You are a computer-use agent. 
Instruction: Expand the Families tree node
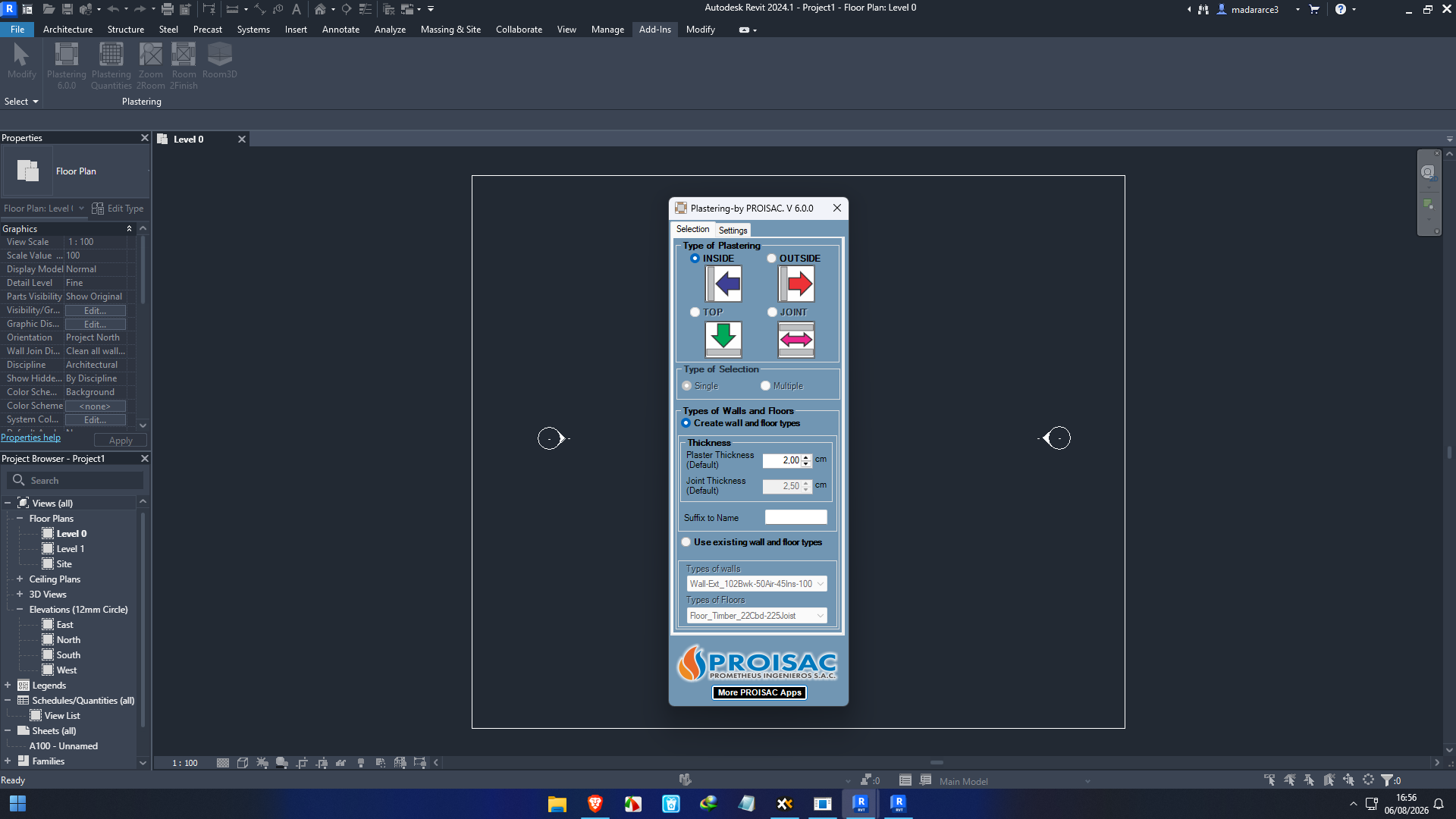[x=8, y=761]
